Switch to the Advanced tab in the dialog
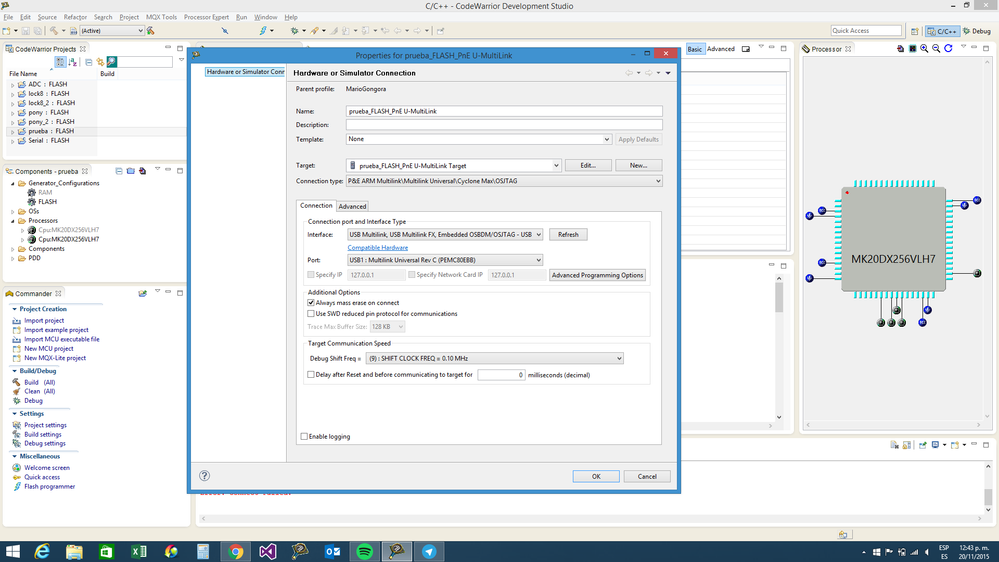Viewport: 999px width, 562px height. click(352, 206)
